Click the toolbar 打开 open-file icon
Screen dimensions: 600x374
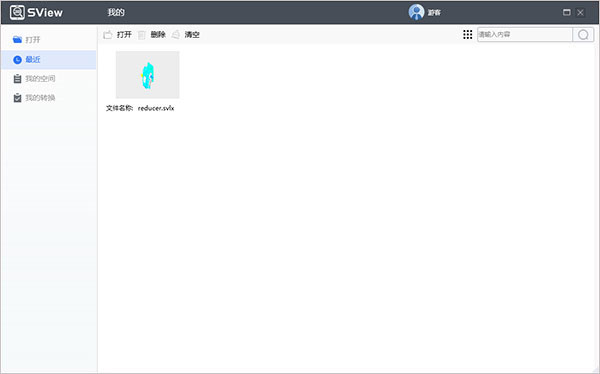pos(108,35)
